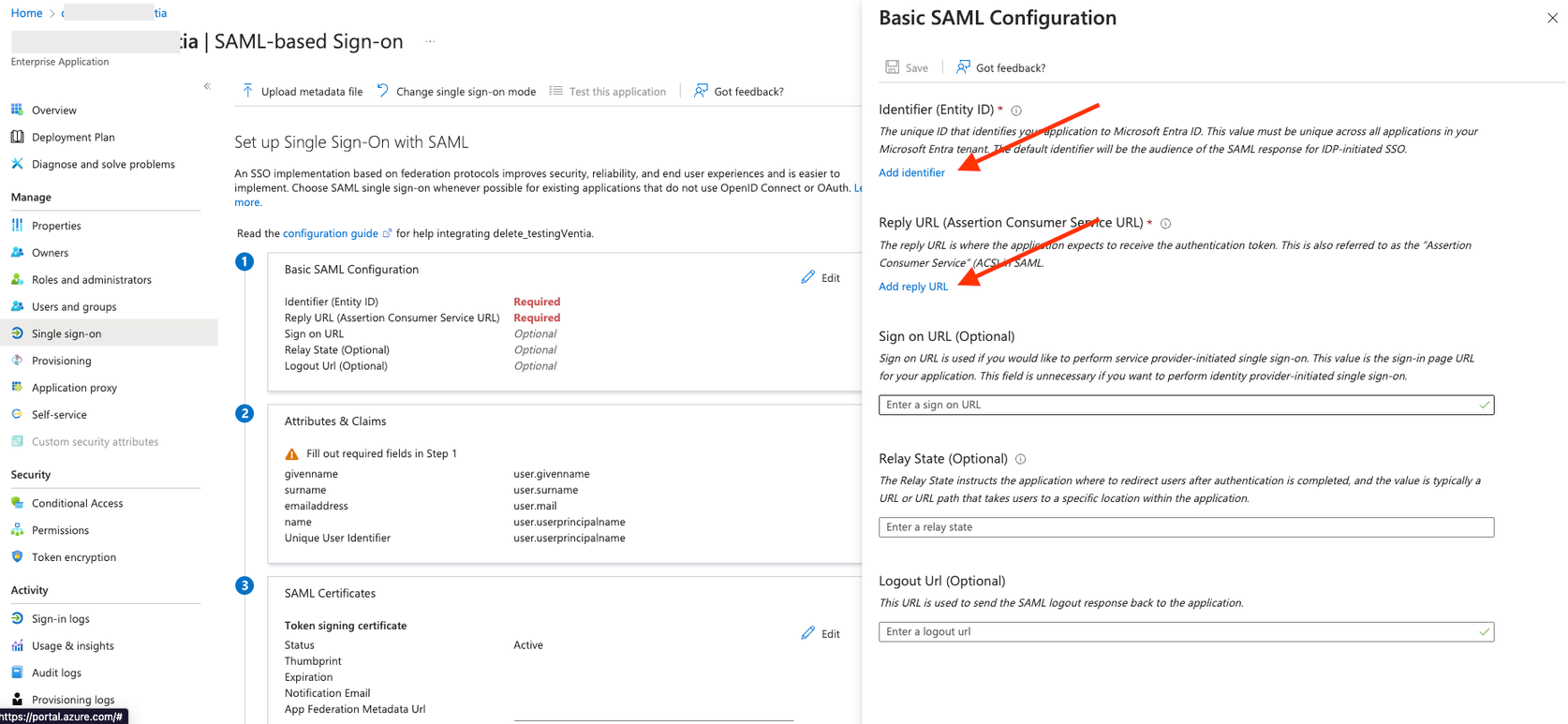Click the Save icon in SAML panel

(893, 67)
